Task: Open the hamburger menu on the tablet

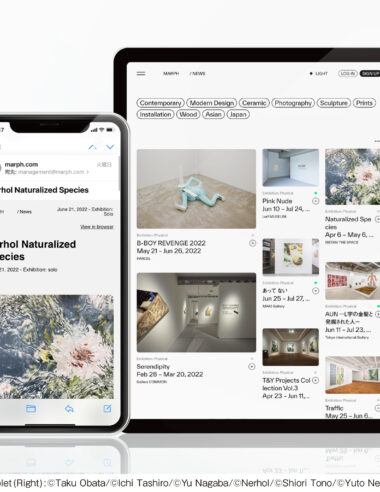Action: coord(141,74)
